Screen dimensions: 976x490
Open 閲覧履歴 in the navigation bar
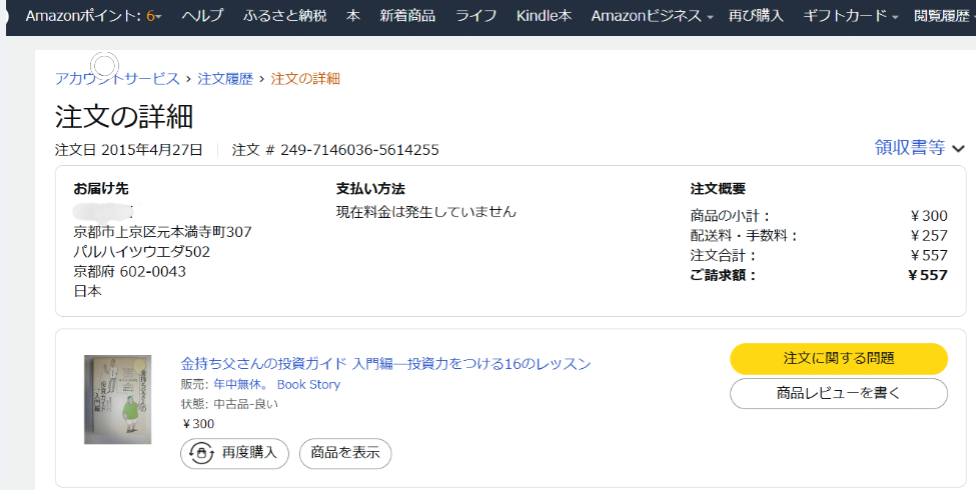coord(941,16)
